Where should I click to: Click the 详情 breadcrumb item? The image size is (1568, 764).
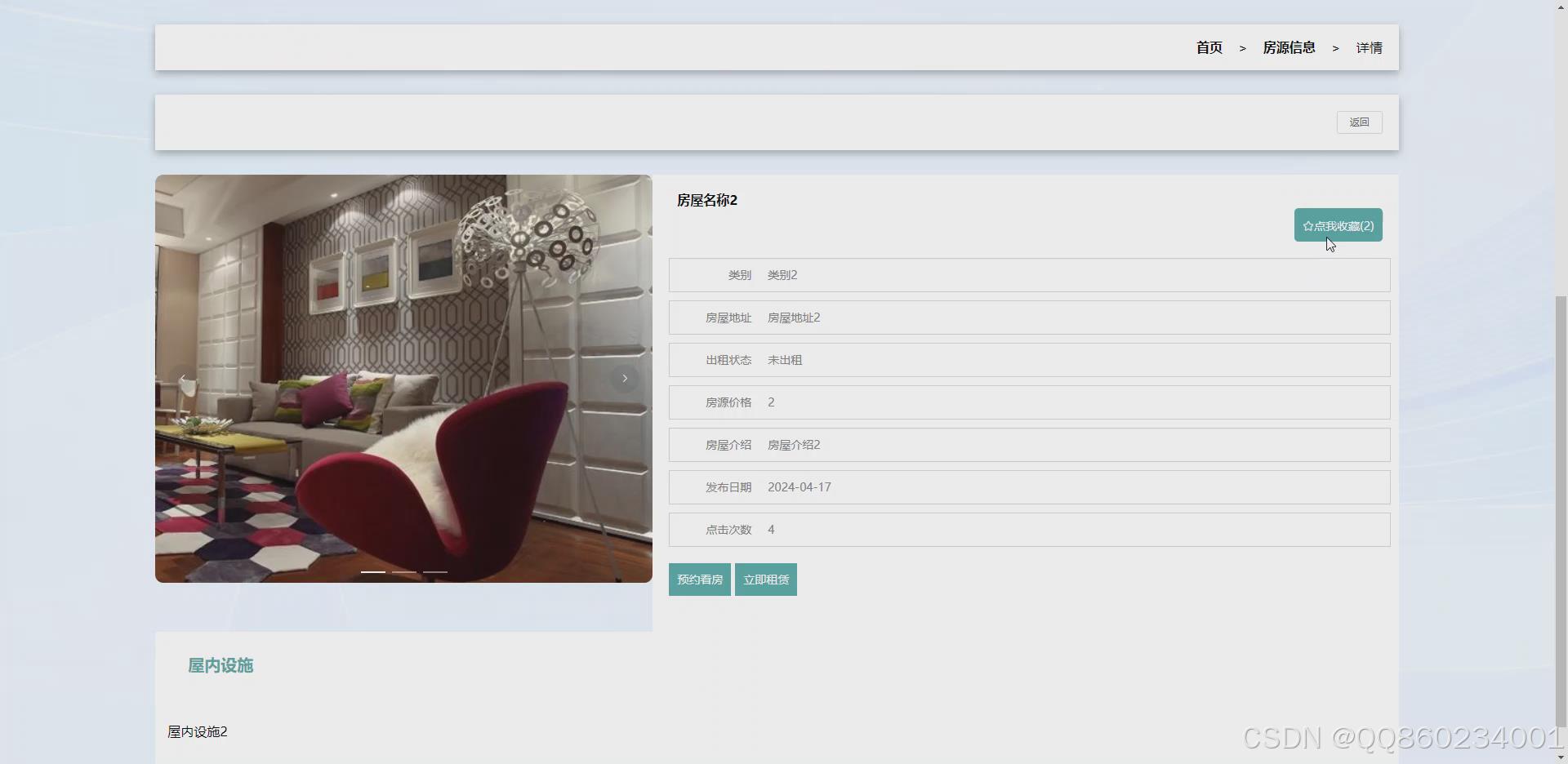click(1369, 48)
